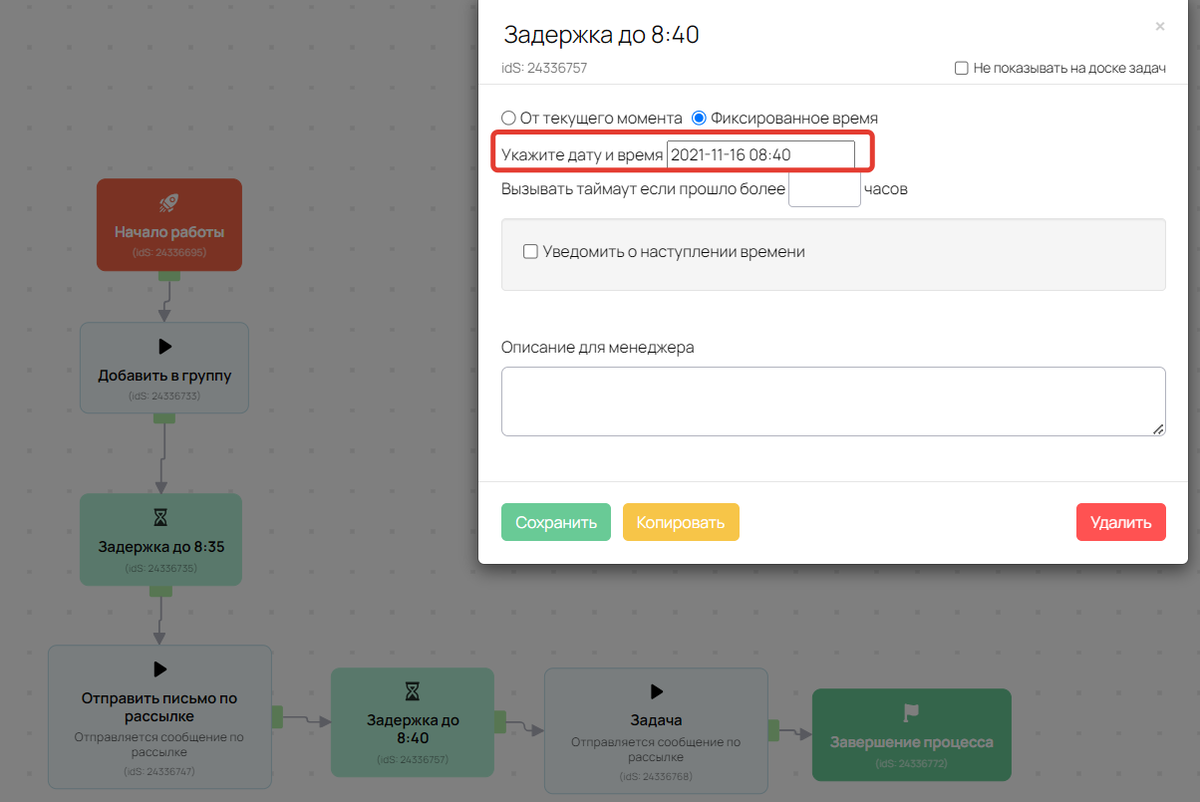Check Уведомить о наступлении времени
The width and height of the screenshot is (1200, 802).
pyautogui.click(x=530, y=251)
